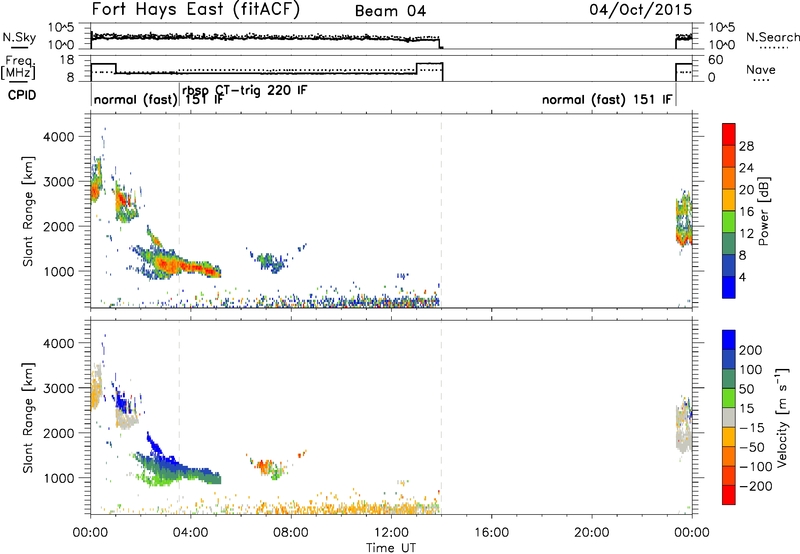This screenshot has width=800, height=554.
Task: Click the Velocity colorbar value '-50'
Action: pos(752,447)
